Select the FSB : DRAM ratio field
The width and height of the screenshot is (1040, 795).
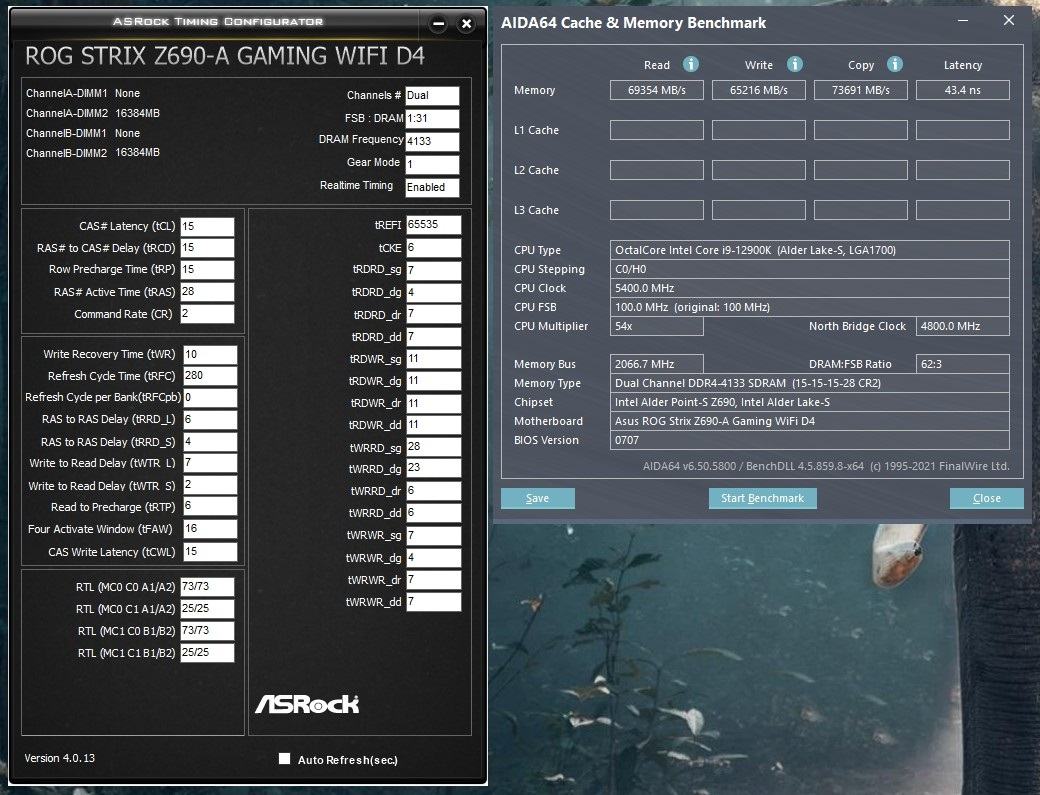coord(432,118)
